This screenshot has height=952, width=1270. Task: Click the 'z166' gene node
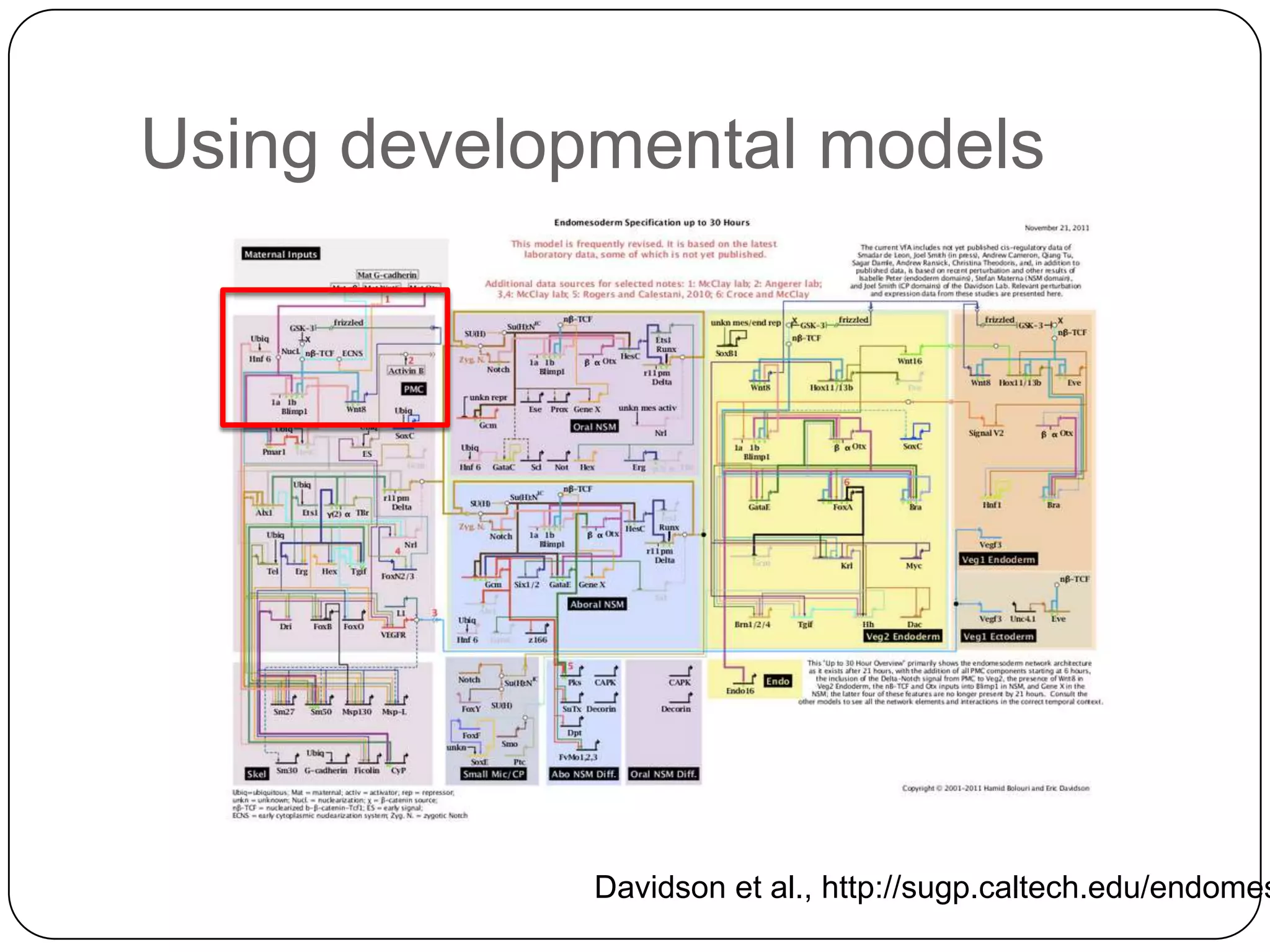click(538, 640)
